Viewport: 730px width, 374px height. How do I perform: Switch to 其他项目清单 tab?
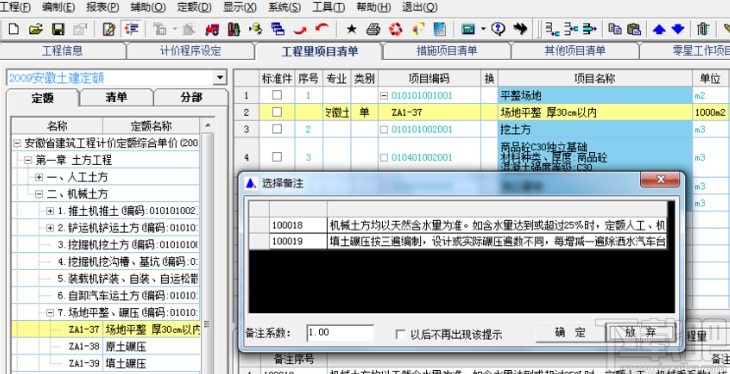(x=575, y=51)
